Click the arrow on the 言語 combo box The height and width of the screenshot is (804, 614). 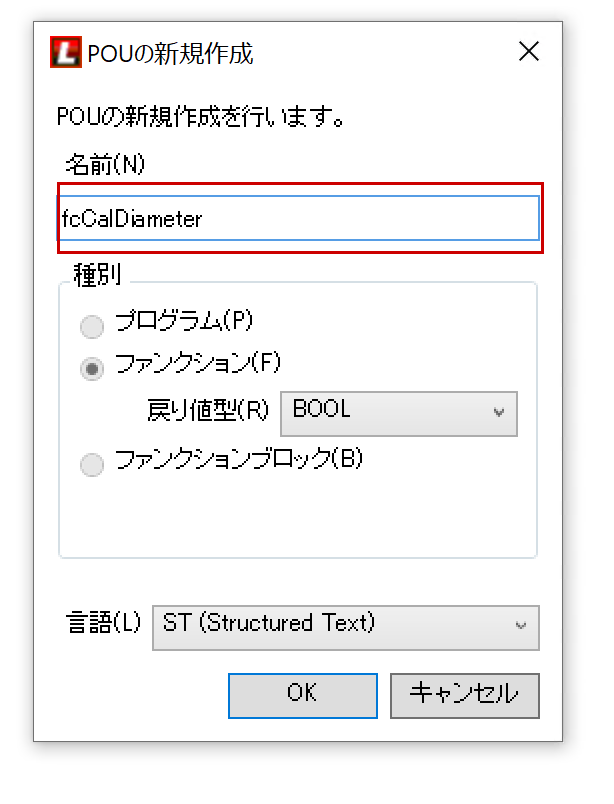(521, 627)
